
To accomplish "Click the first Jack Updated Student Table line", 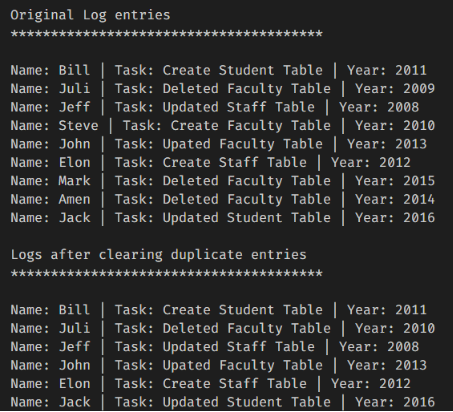I will point(223,218).
